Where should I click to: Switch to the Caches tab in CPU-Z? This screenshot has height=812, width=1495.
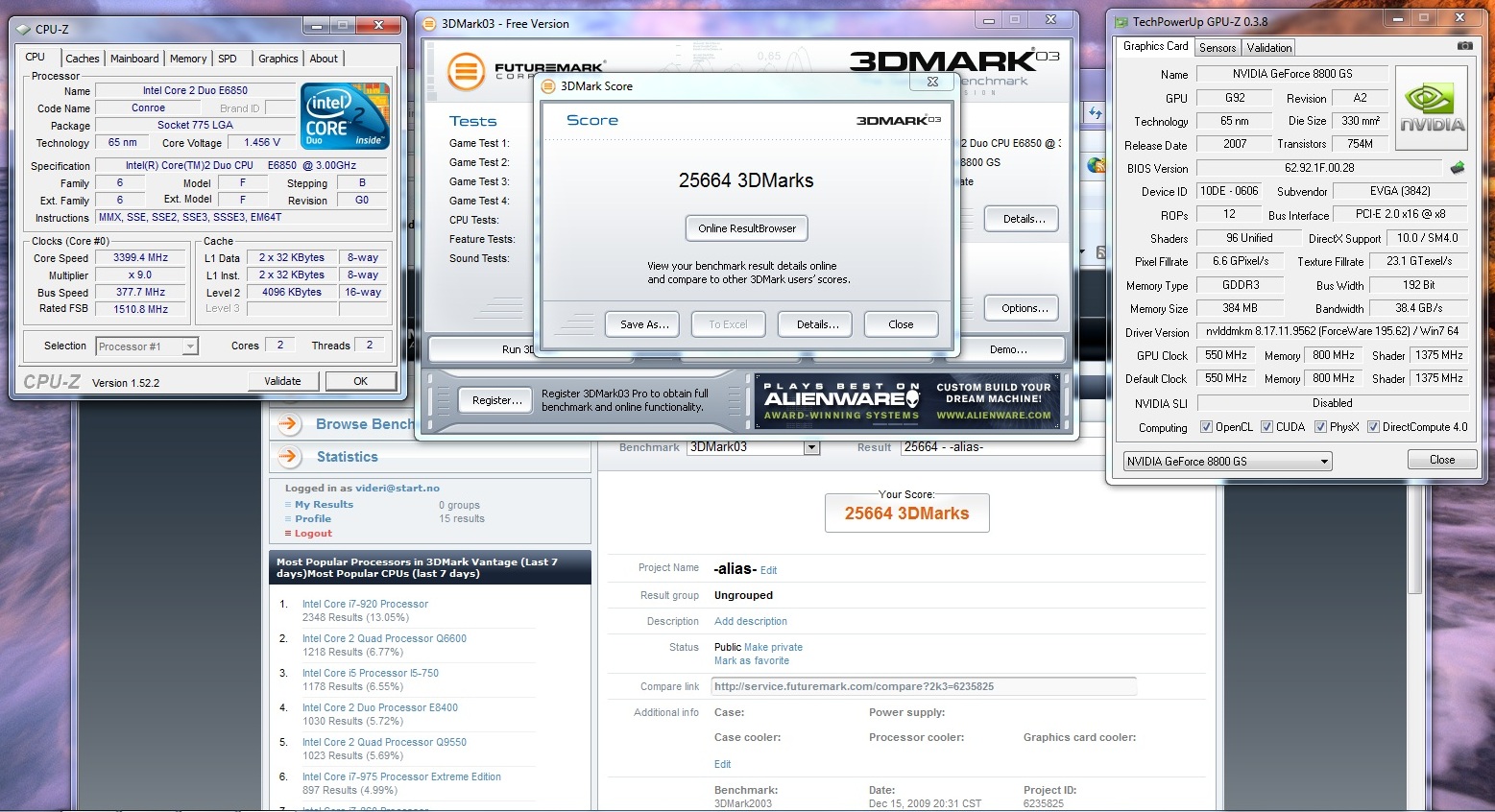pyautogui.click(x=83, y=59)
